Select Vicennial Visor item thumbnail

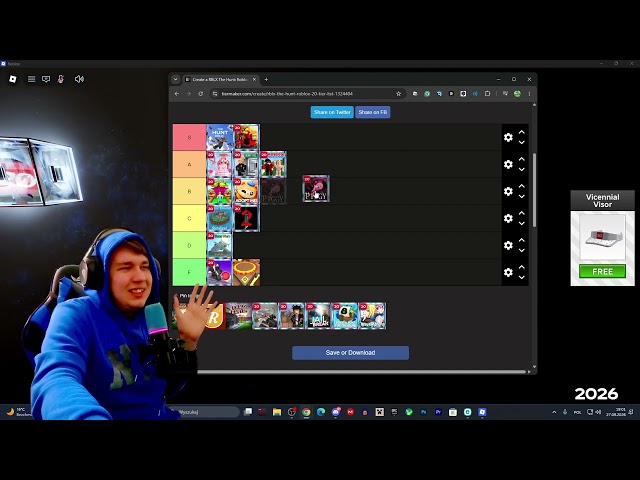(602, 237)
